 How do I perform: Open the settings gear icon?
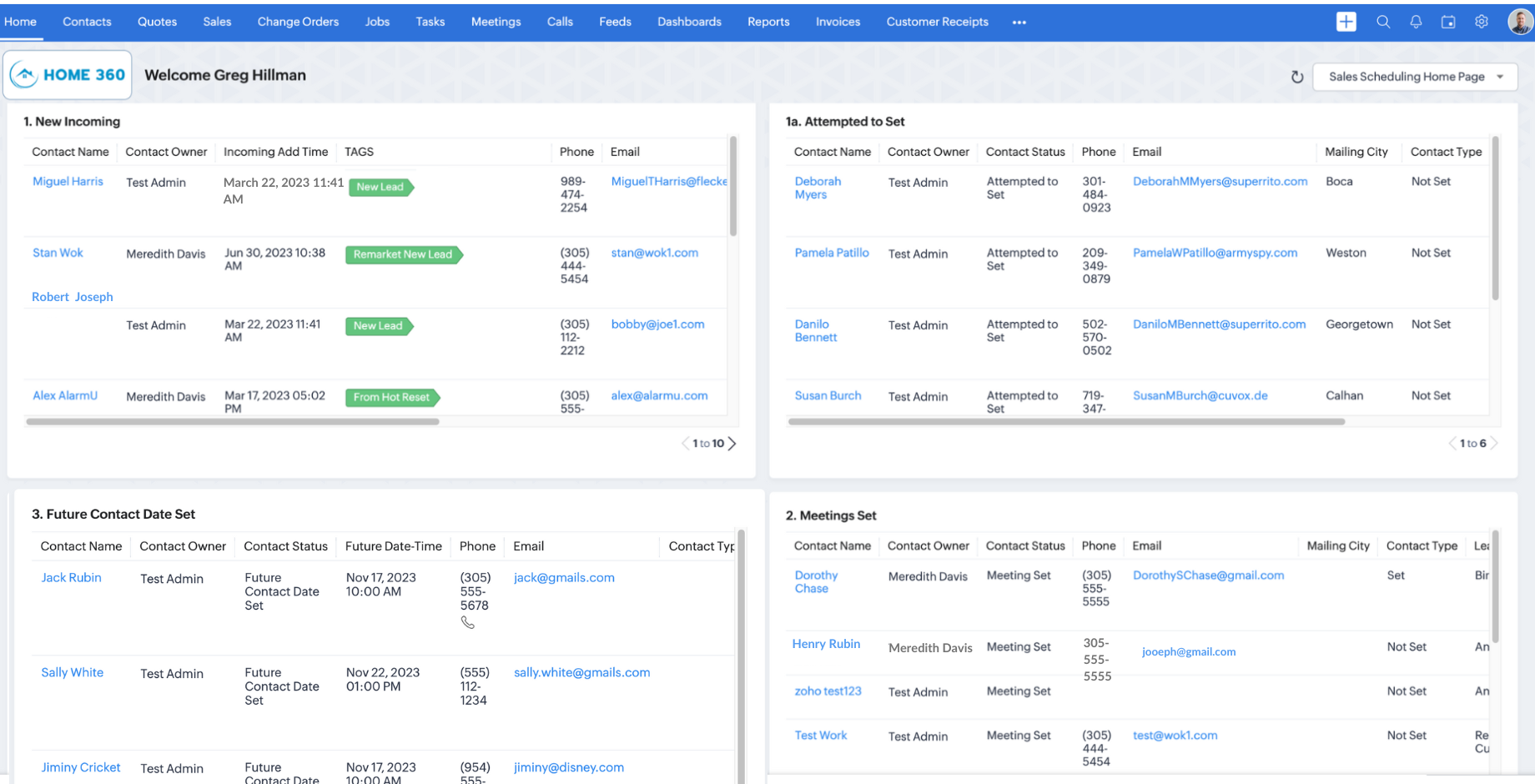(x=1482, y=22)
